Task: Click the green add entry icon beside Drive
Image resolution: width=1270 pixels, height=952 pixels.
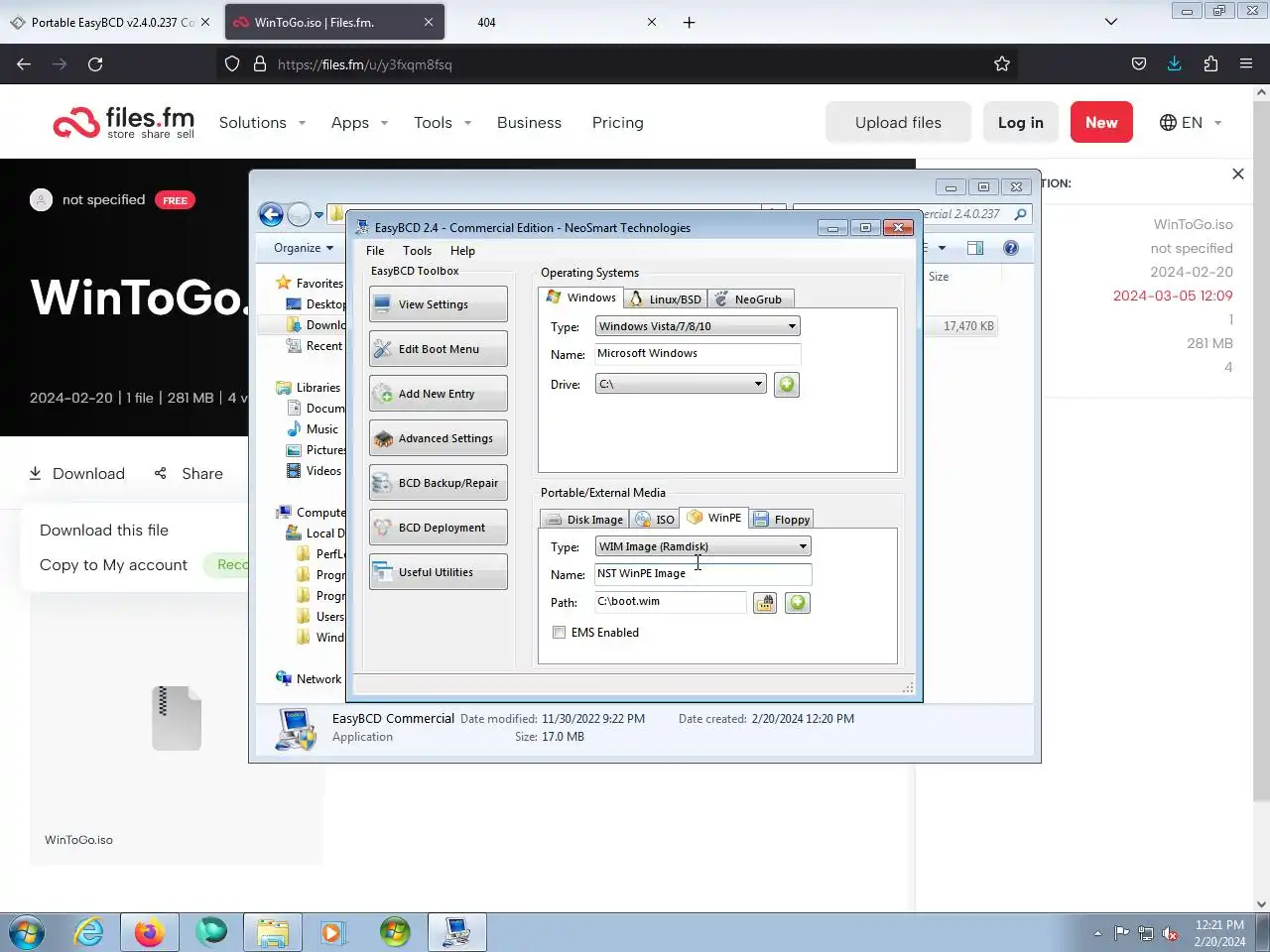Action: pos(787,384)
